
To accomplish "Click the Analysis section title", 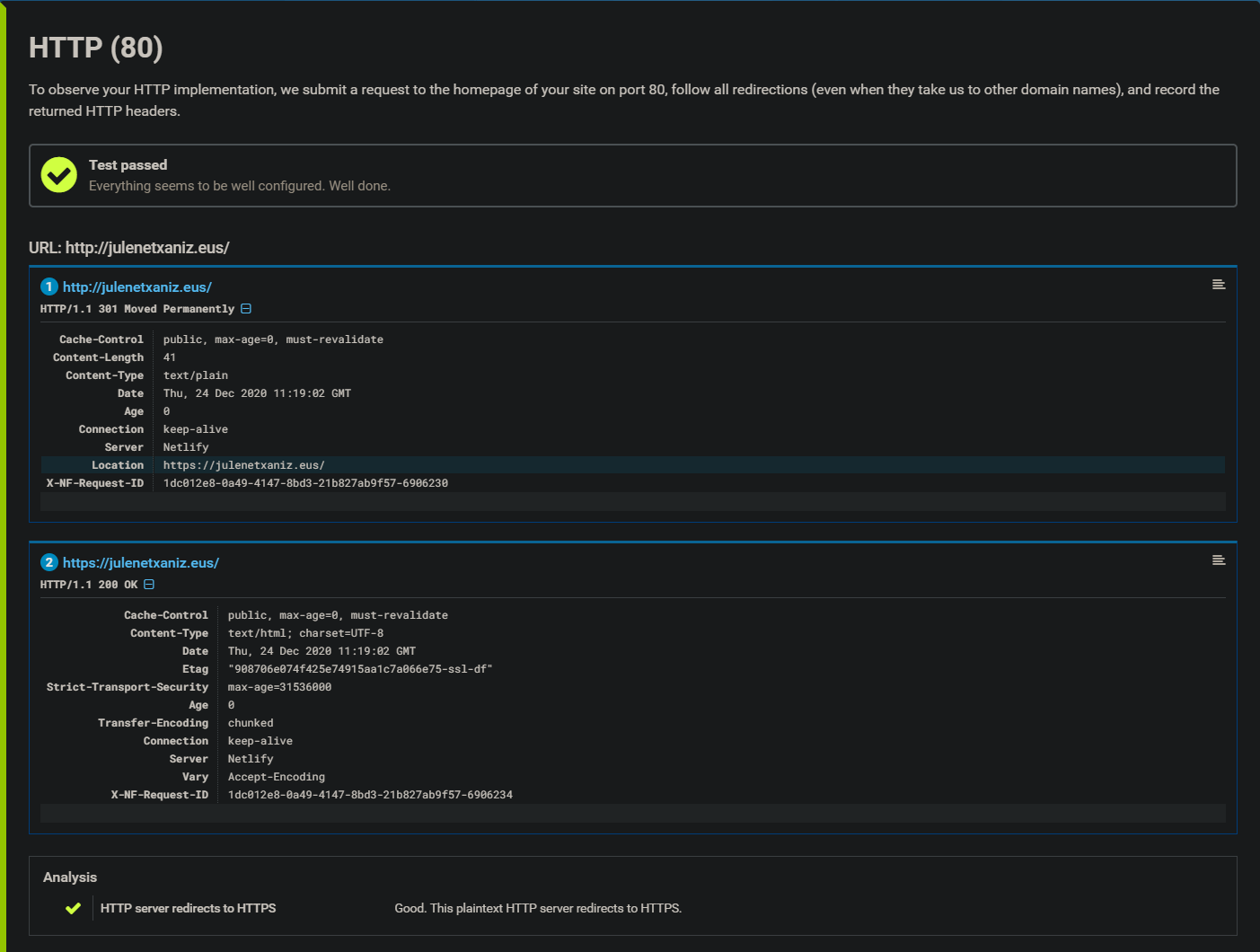I will pos(70,877).
